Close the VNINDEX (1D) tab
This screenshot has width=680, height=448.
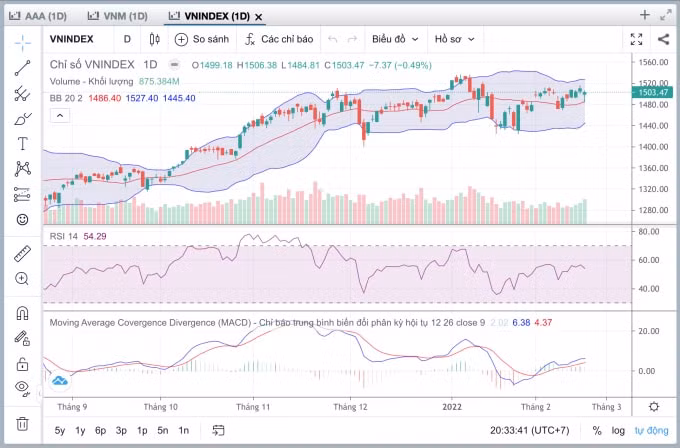pos(258,17)
